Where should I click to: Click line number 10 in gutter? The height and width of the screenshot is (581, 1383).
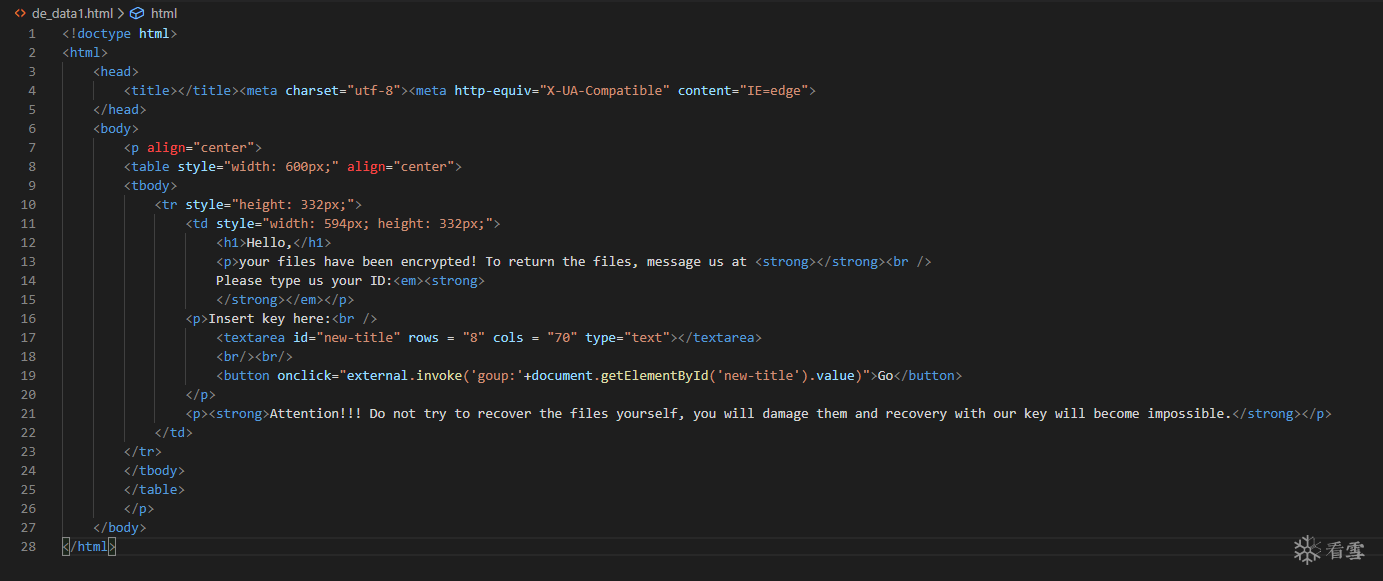(28, 204)
